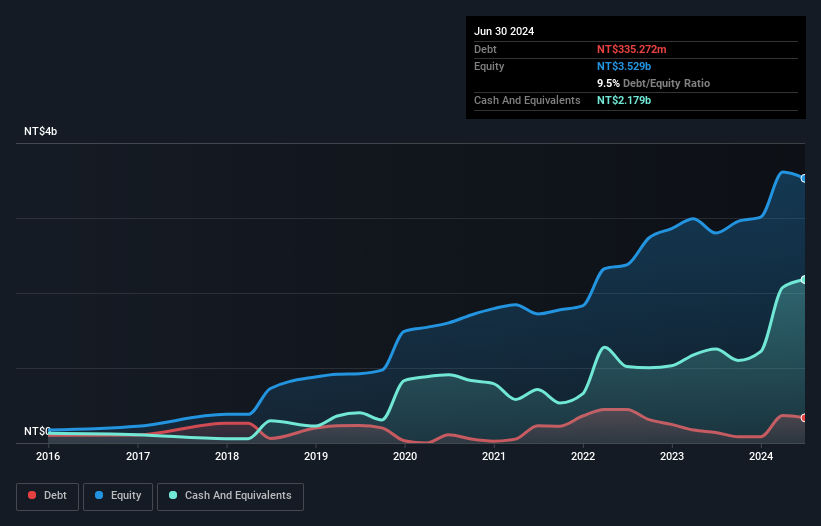Click tooltip Cash And Equivalents row label
Image resolution: width=821 pixels, height=526 pixels.
[527, 100]
